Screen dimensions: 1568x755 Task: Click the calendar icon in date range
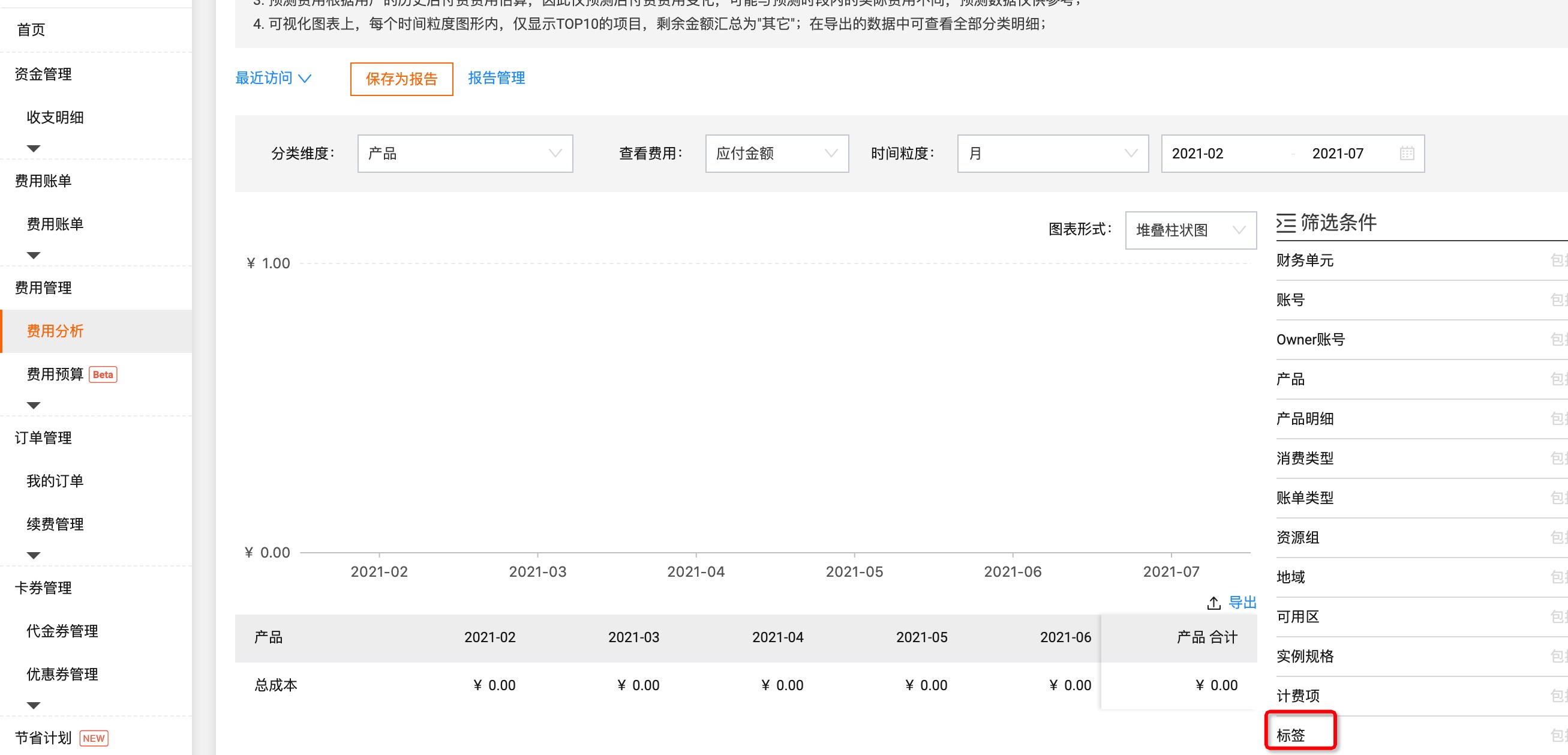[1407, 154]
